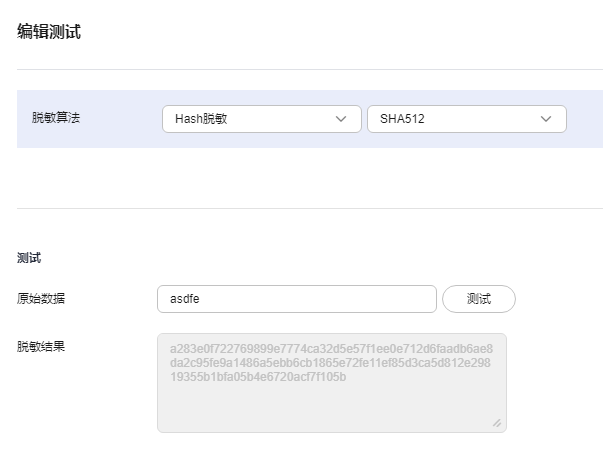Viewport: 615px width, 452px height.
Task: Grab the resize handle of the result textarea
Action: (497, 423)
